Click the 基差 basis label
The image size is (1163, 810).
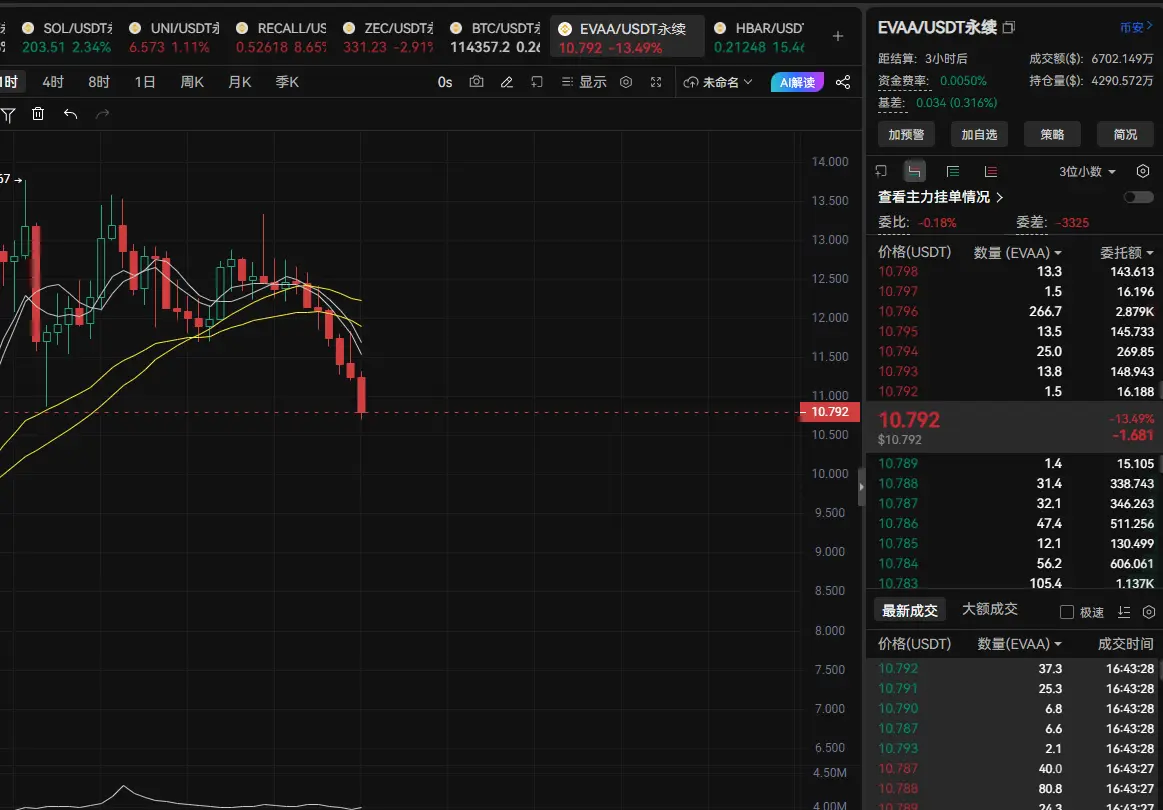click(x=893, y=103)
